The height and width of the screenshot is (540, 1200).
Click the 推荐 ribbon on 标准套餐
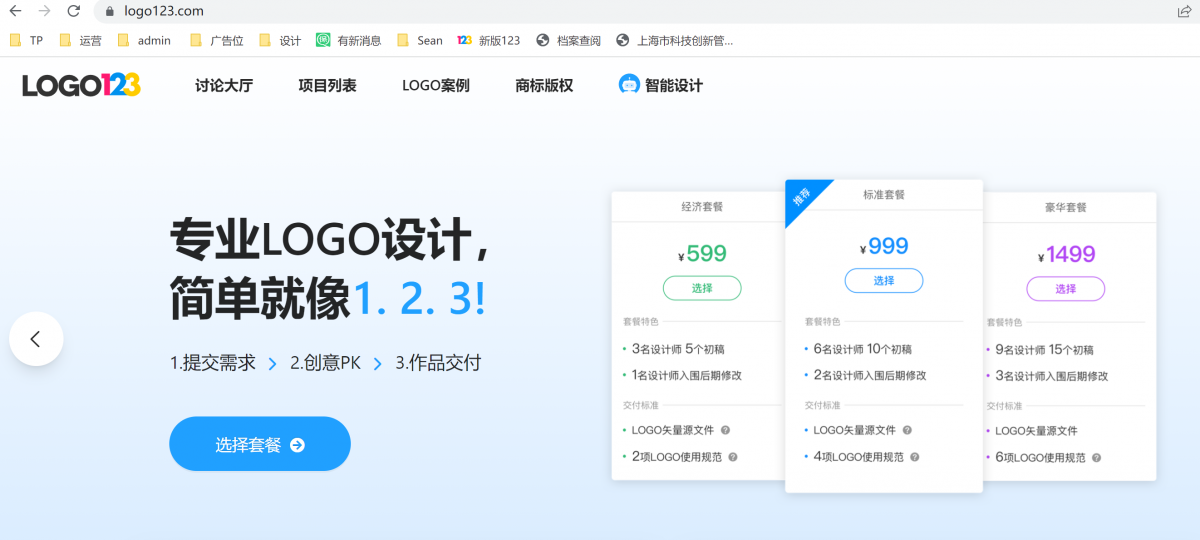(802, 197)
